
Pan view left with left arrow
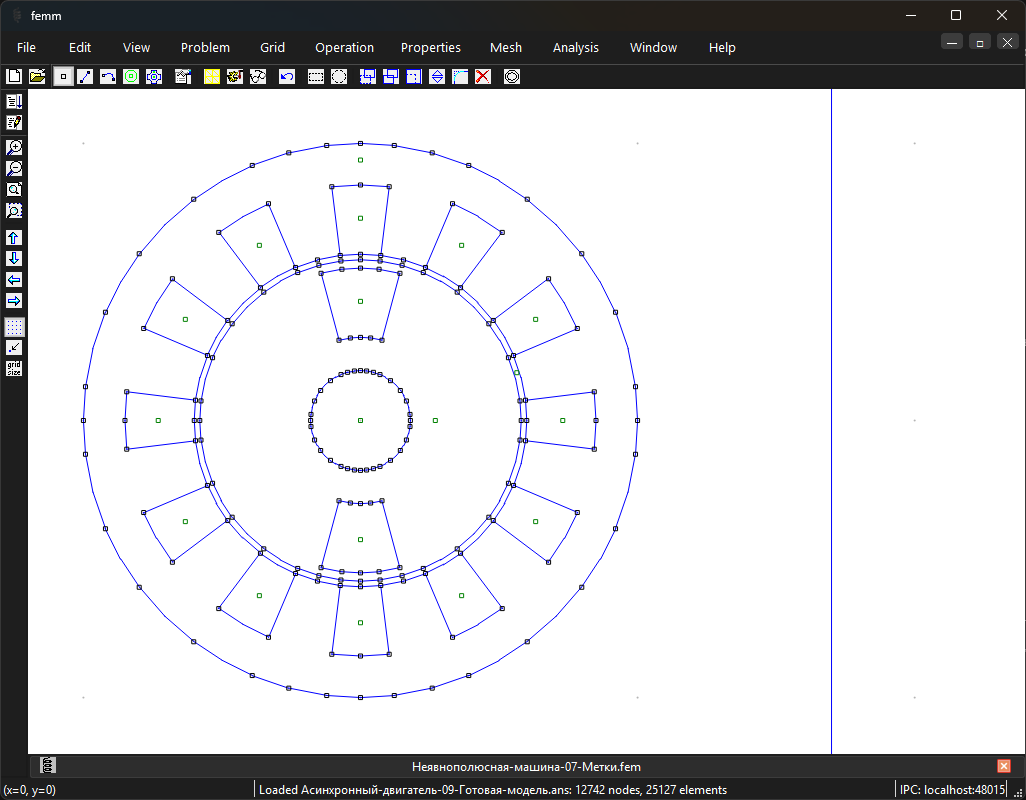[14, 280]
